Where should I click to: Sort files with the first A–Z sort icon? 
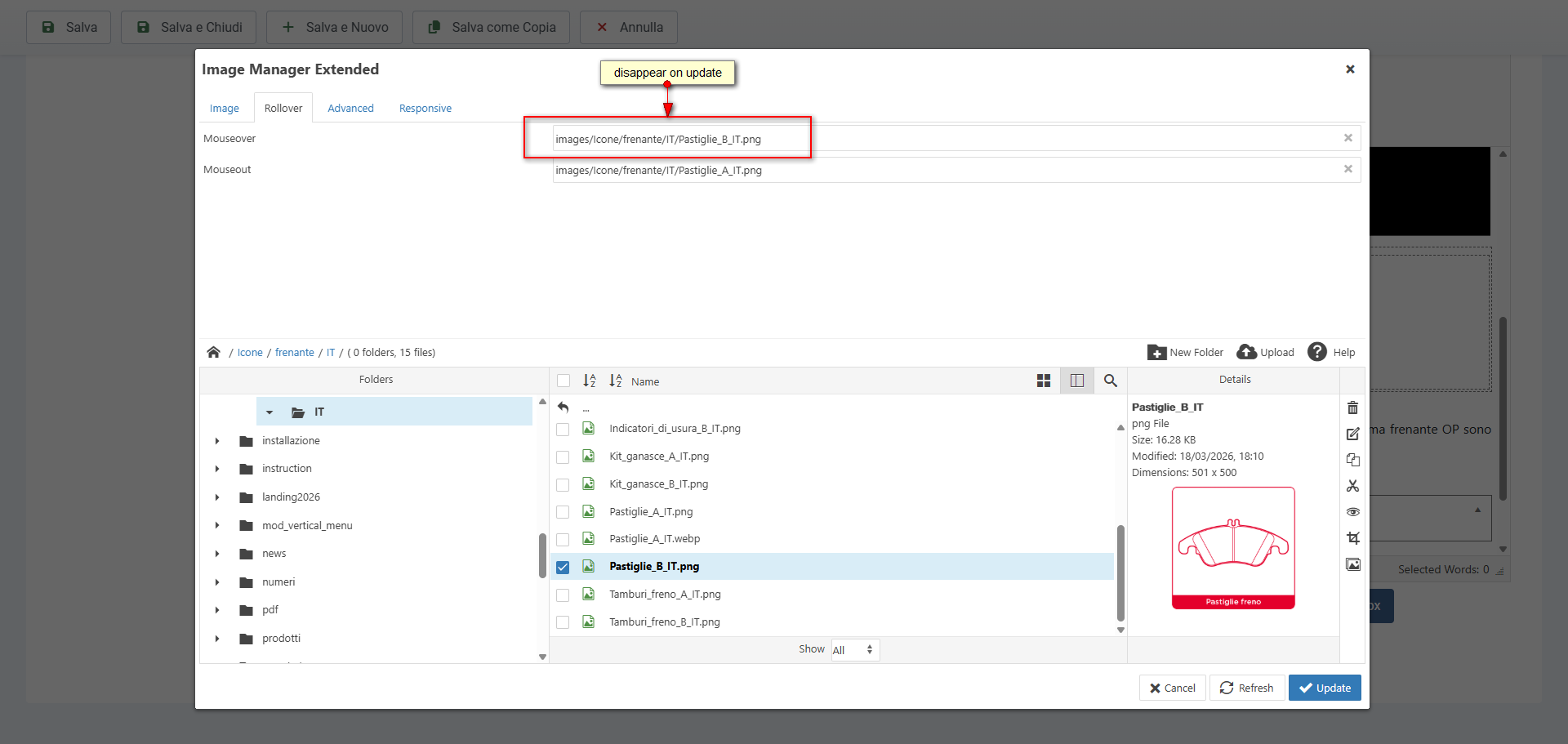590,381
